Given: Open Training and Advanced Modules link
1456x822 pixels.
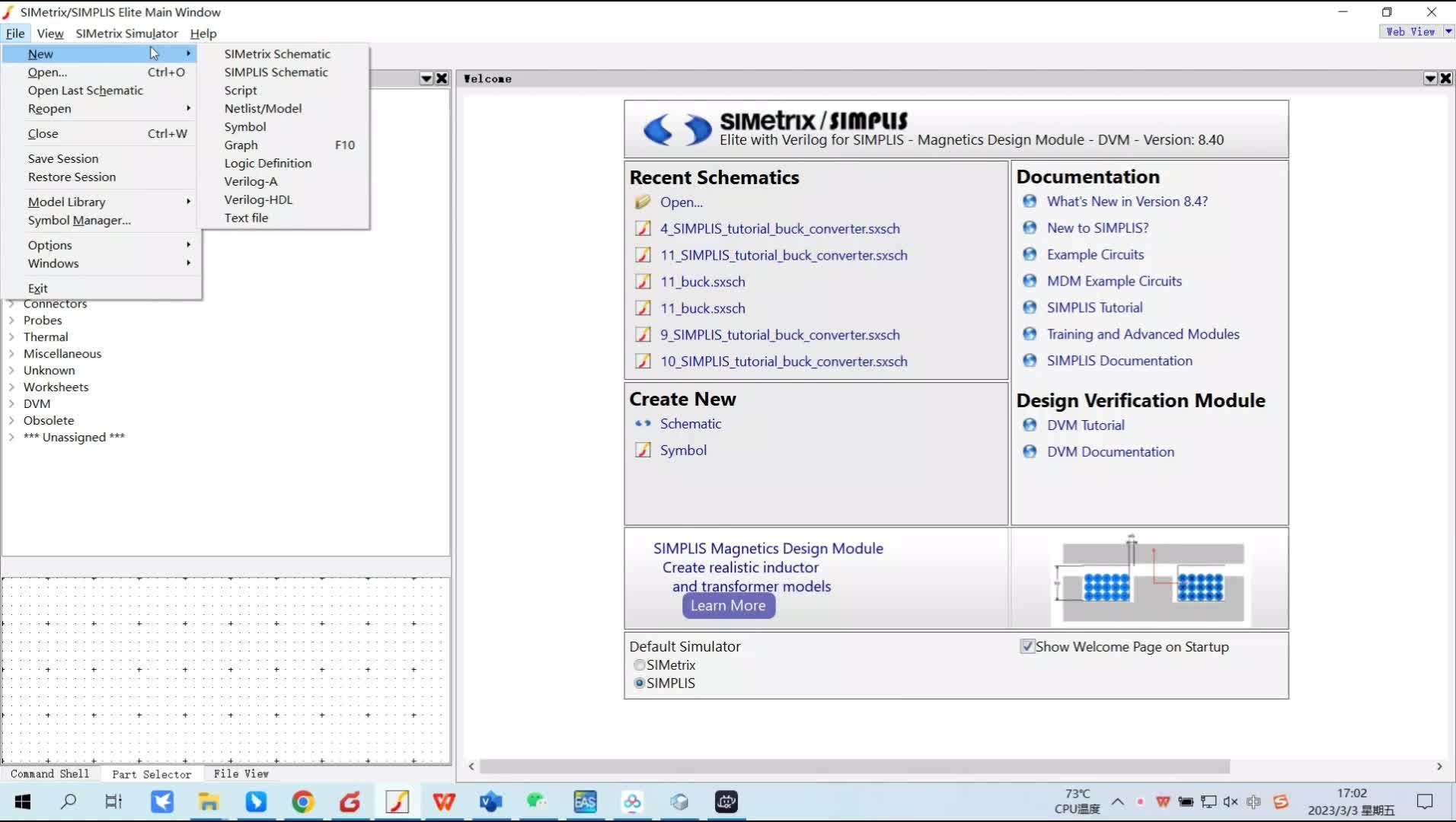Looking at the screenshot, I should 1143,334.
